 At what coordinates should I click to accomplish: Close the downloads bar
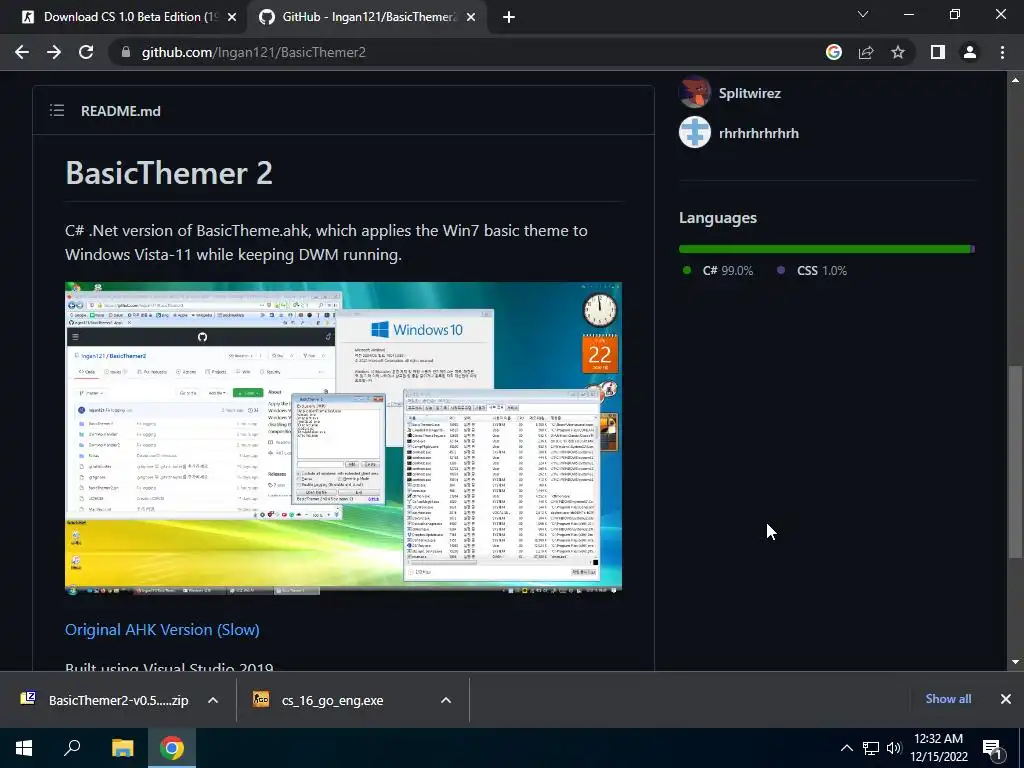pos(1006,699)
